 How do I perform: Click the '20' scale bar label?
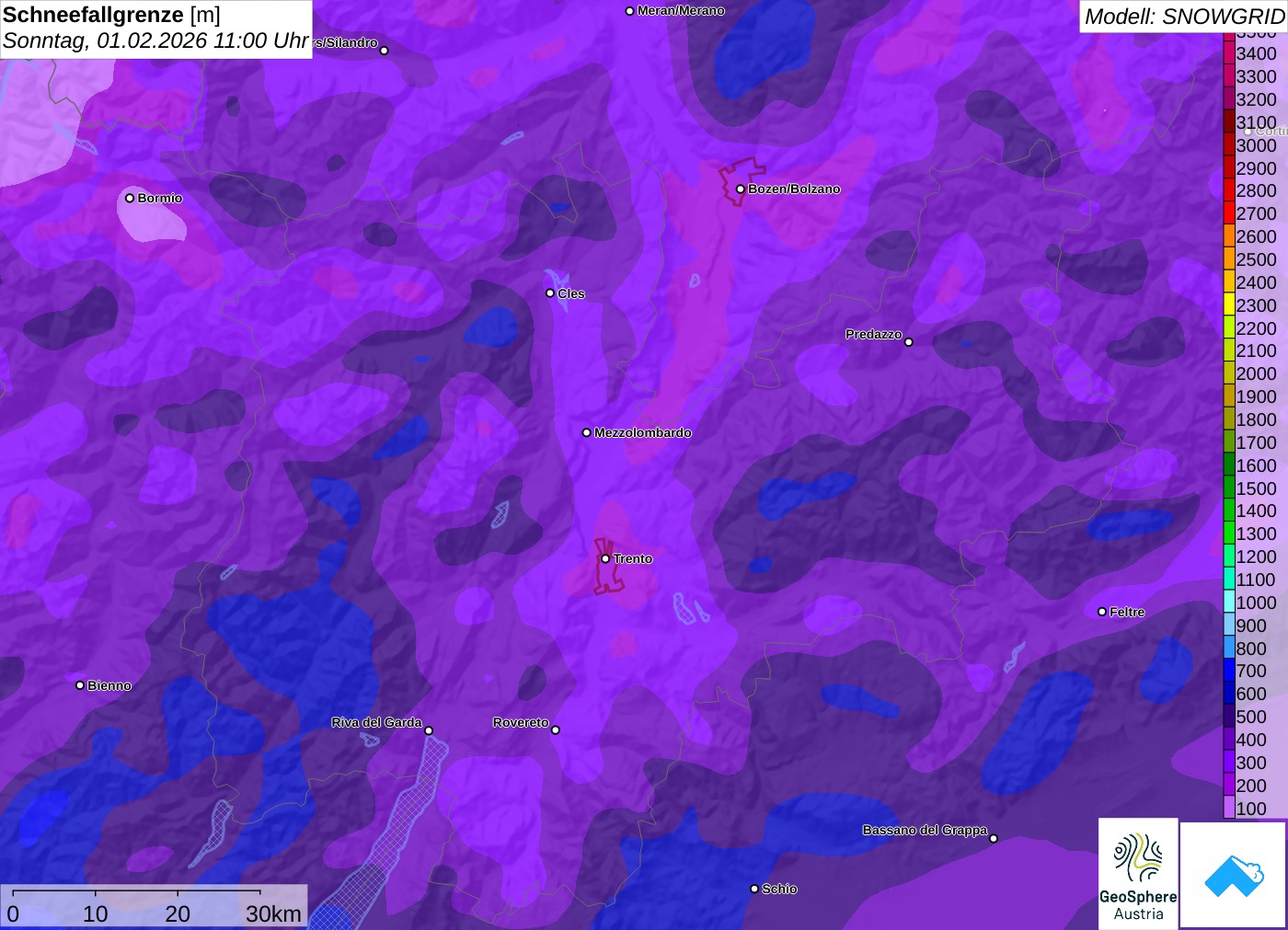pyautogui.click(x=178, y=913)
